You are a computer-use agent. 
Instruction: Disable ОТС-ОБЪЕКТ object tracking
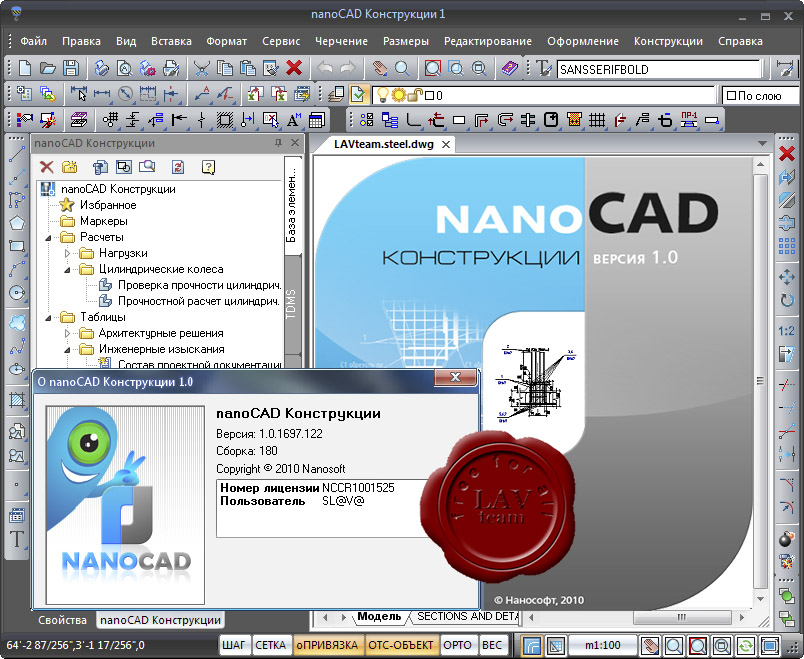pyautogui.click(x=401, y=645)
